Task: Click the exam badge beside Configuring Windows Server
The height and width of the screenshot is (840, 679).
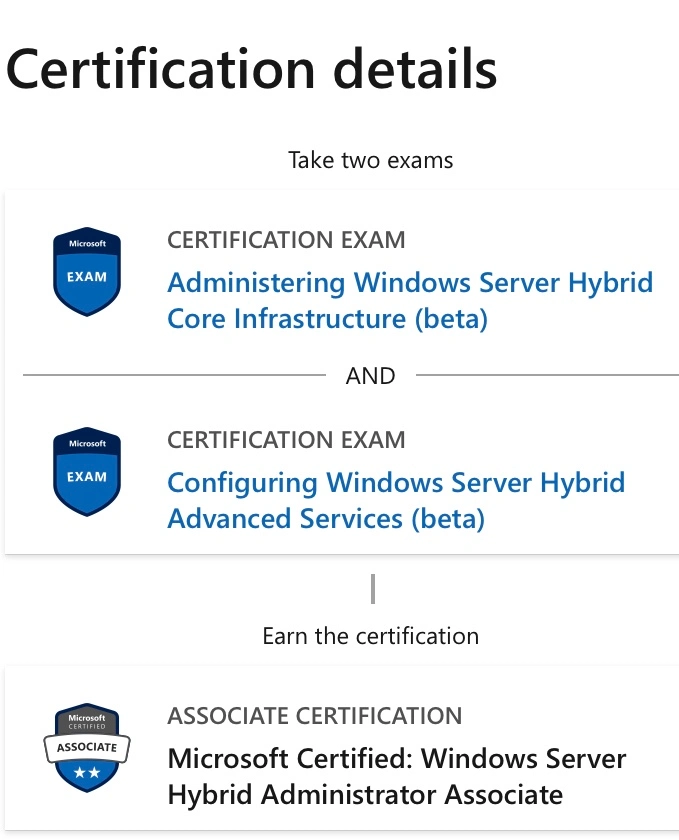Action: (x=87, y=471)
